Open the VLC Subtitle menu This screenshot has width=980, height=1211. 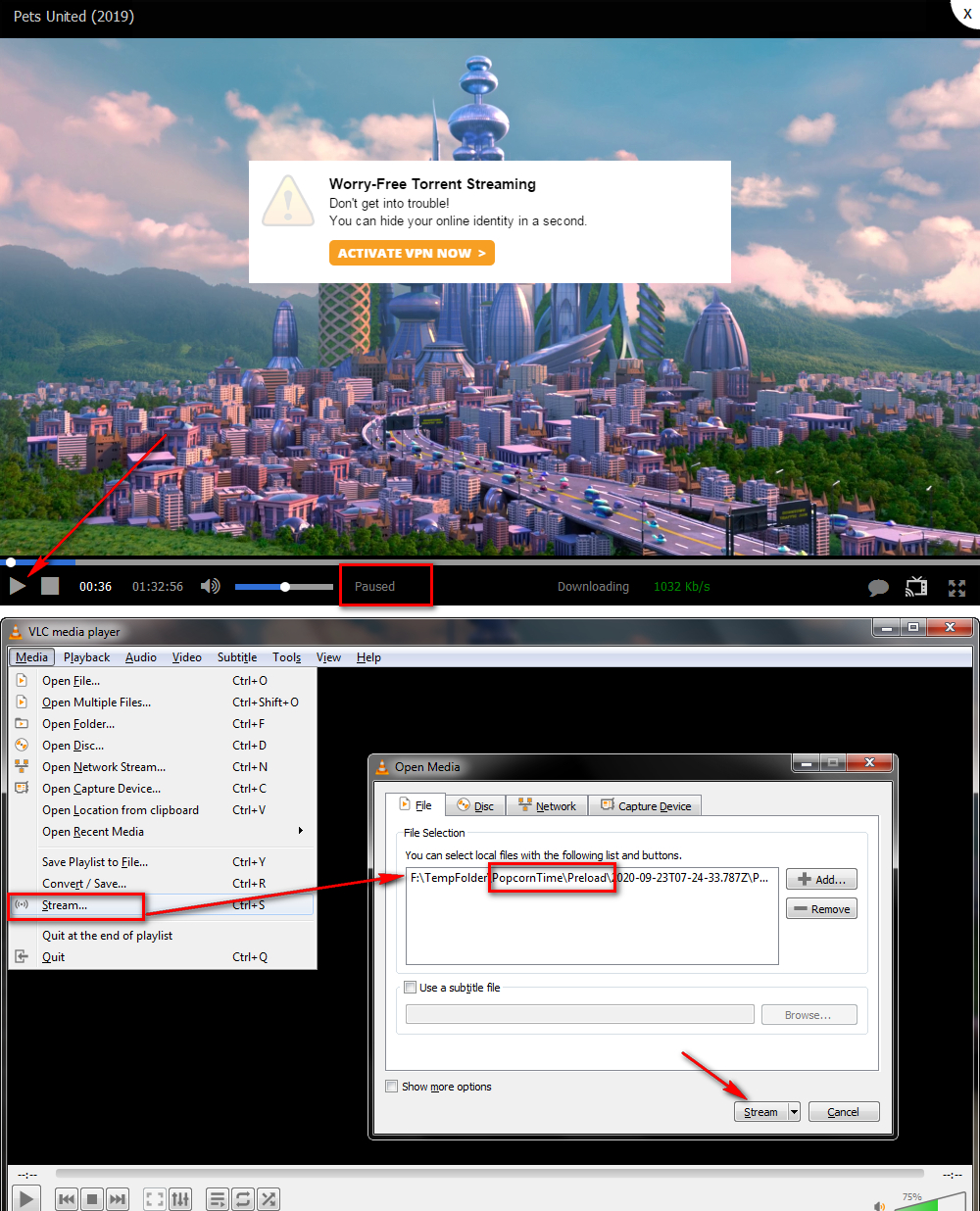pos(237,657)
